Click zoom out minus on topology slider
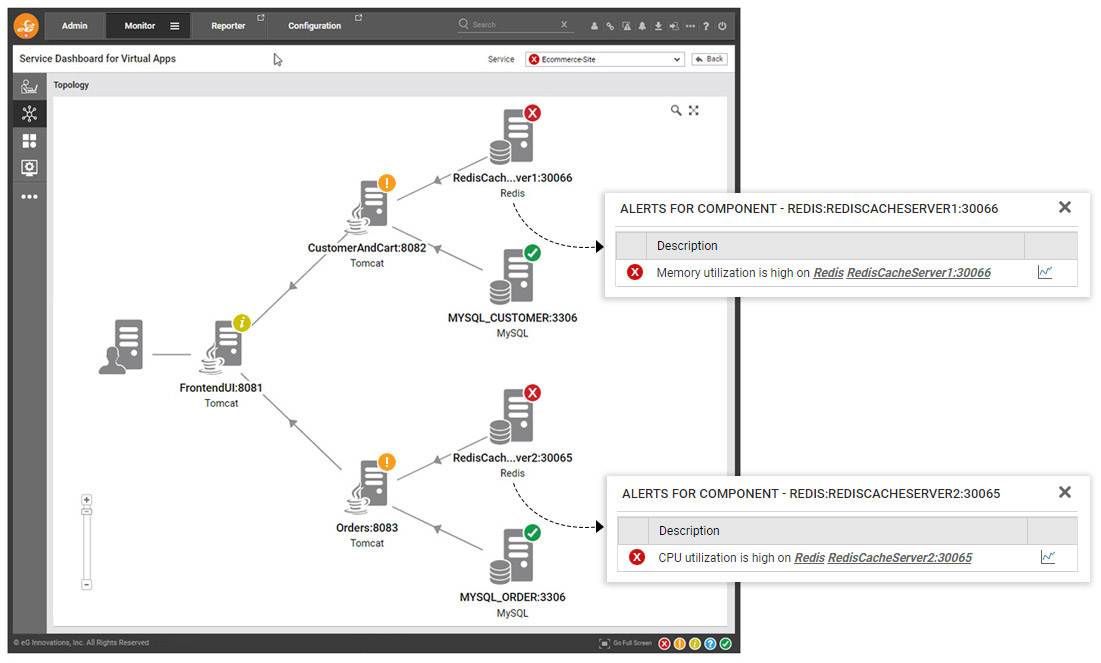 [x=86, y=584]
